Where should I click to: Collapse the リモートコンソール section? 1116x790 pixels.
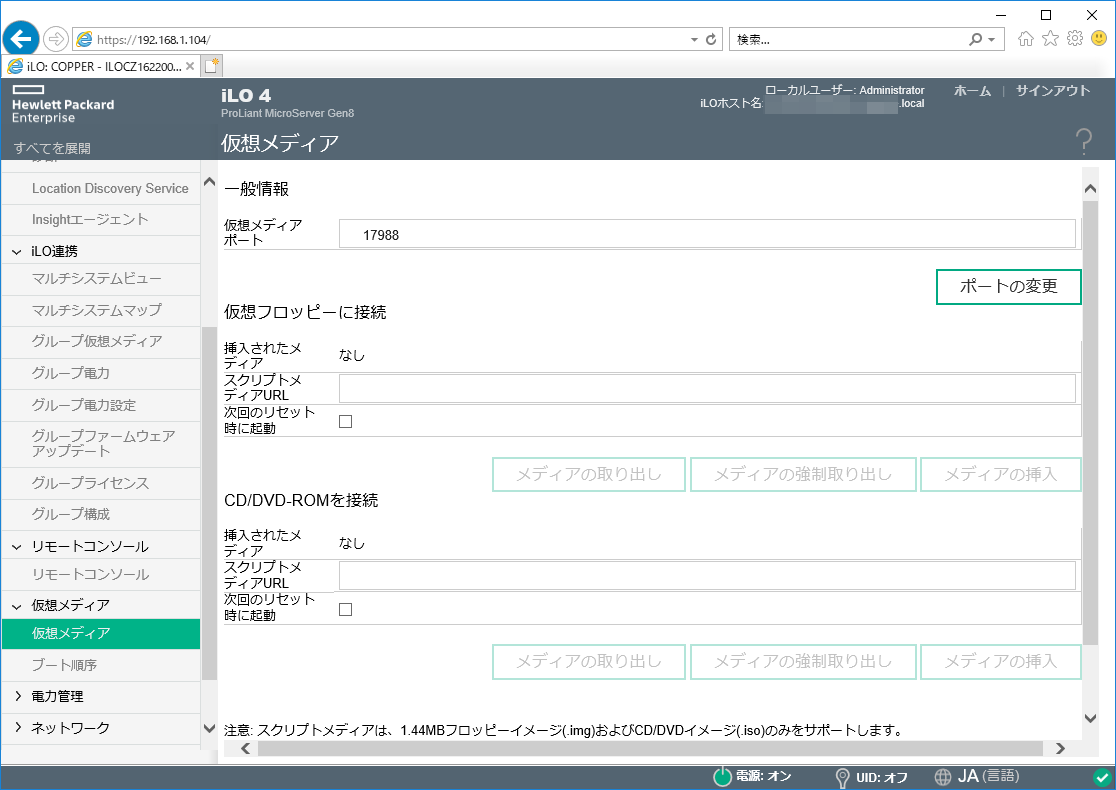tap(17, 547)
